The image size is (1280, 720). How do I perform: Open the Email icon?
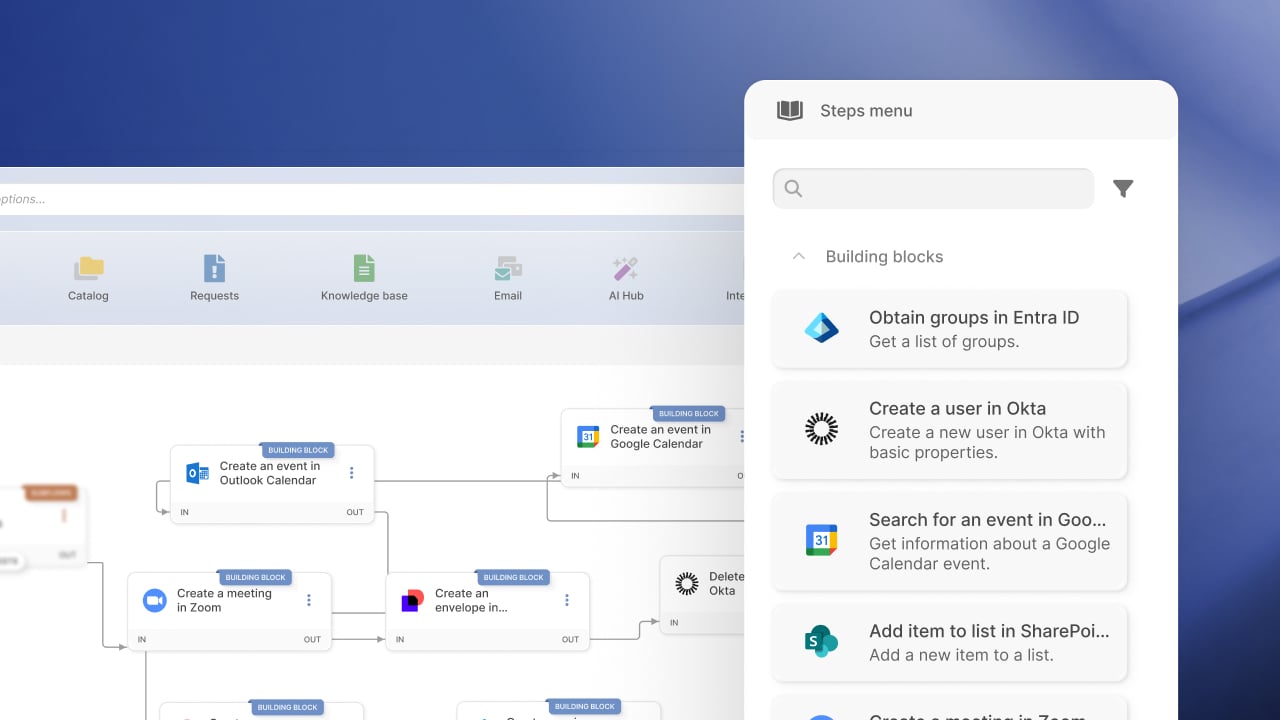508,268
